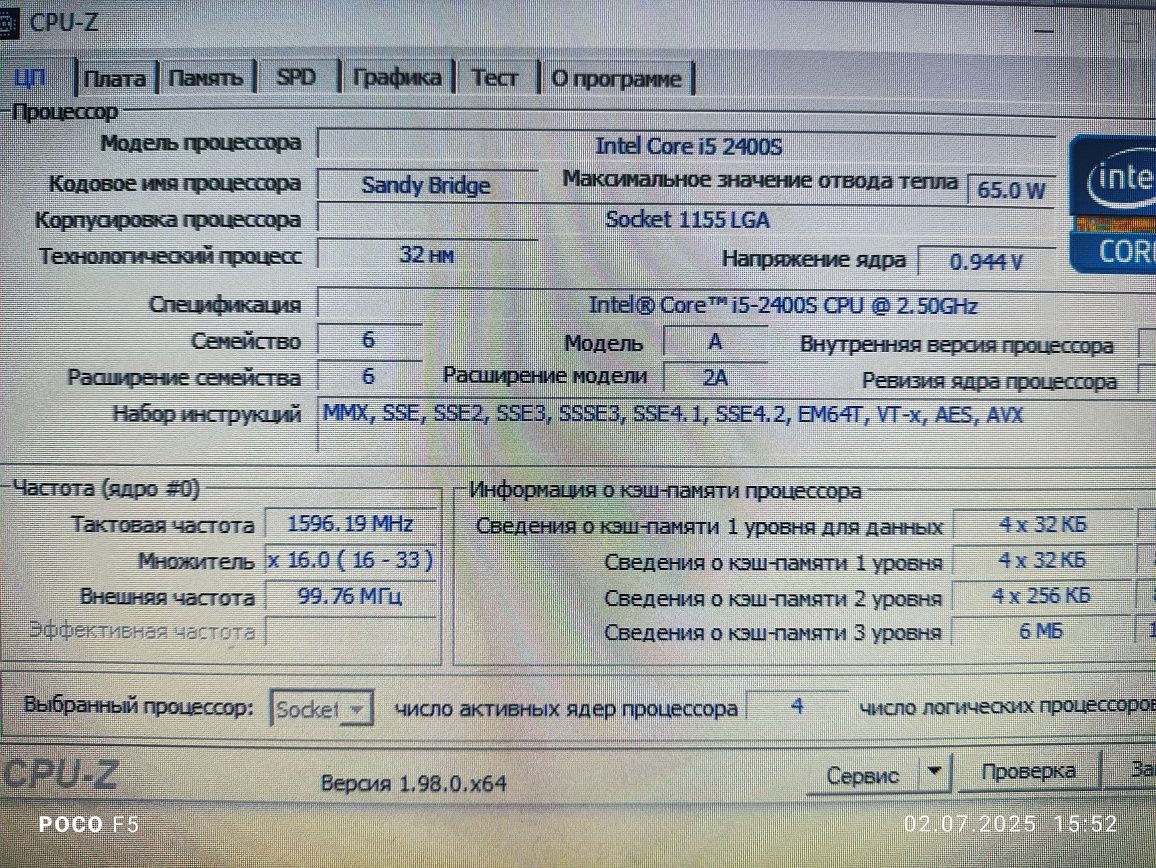Click the active cores count value 4
1156x868 pixels.
(797, 706)
